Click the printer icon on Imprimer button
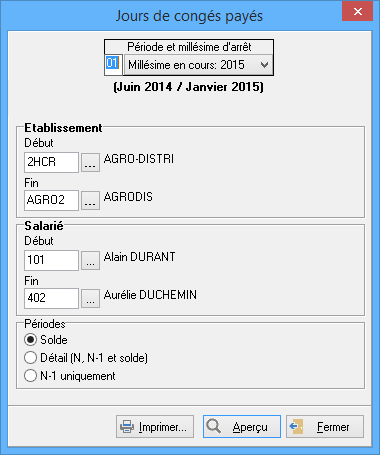The width and height of the screenshot is (380, 455). (x=127, y=426)
